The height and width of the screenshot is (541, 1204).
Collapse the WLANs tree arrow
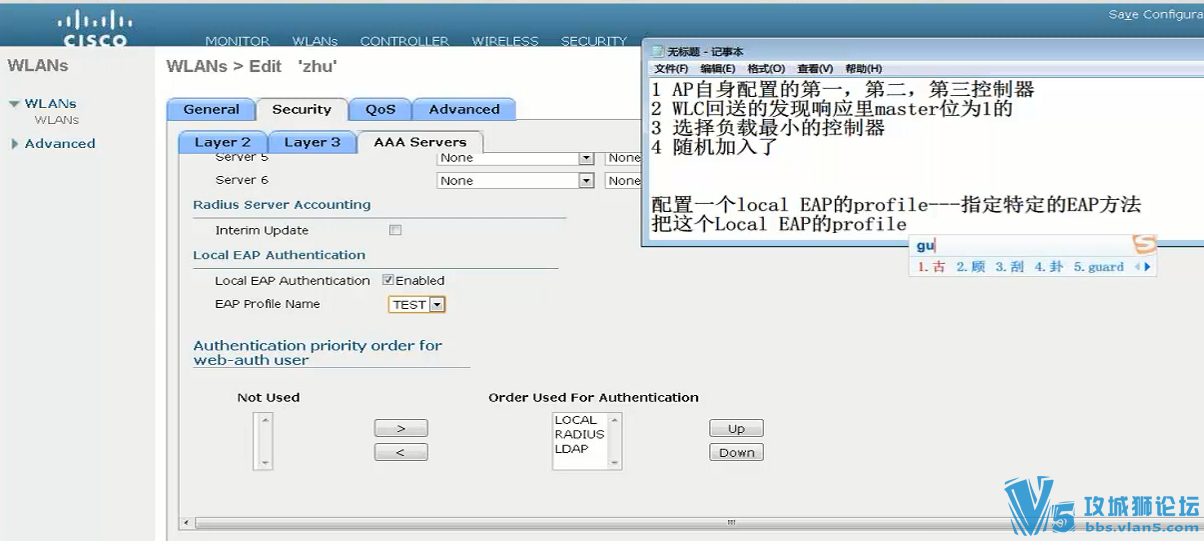point(14,104)
